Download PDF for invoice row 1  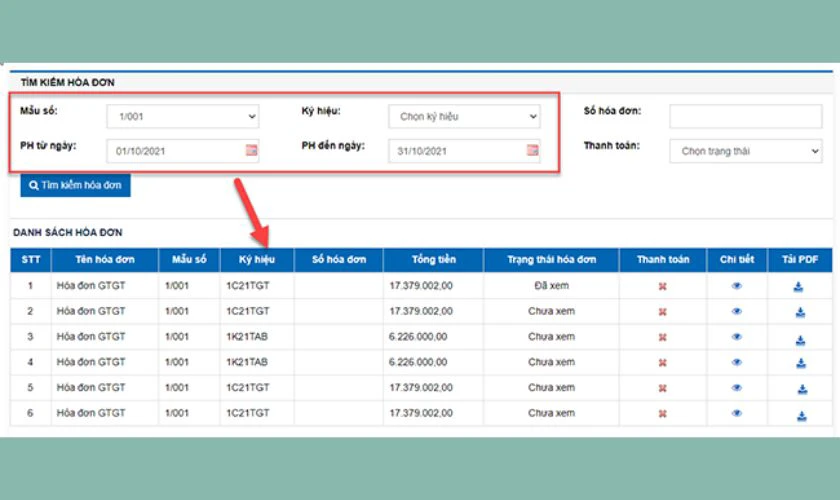point(799,286)
